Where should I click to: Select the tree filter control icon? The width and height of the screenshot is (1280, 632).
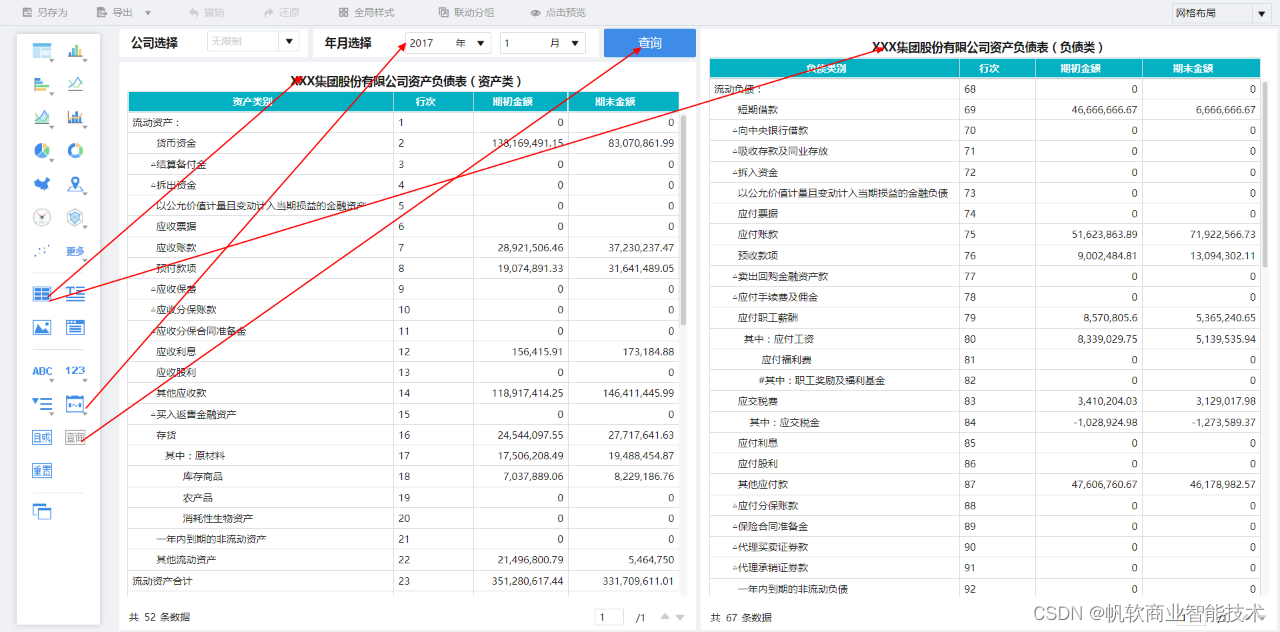coord(42,404)
